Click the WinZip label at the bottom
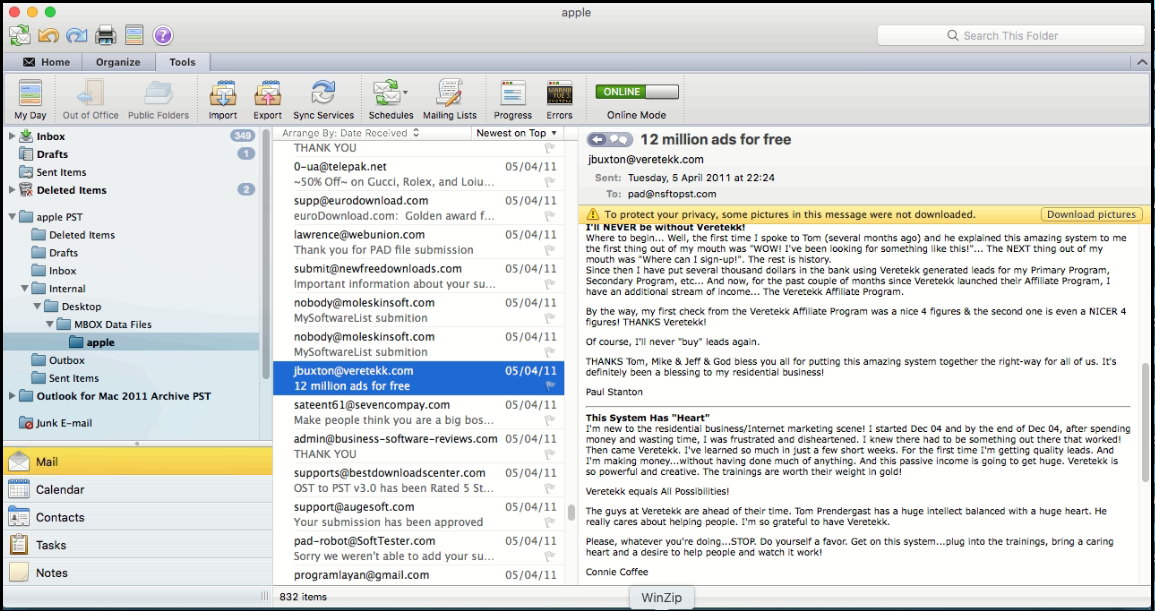The height and width of the screenshot is (611, 1155). [661, 598]
